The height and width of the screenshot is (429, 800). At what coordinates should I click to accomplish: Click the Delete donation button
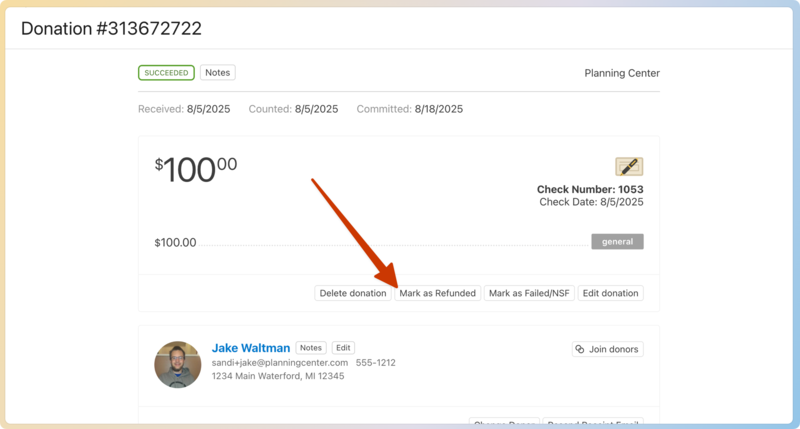(x=352, y=293)
